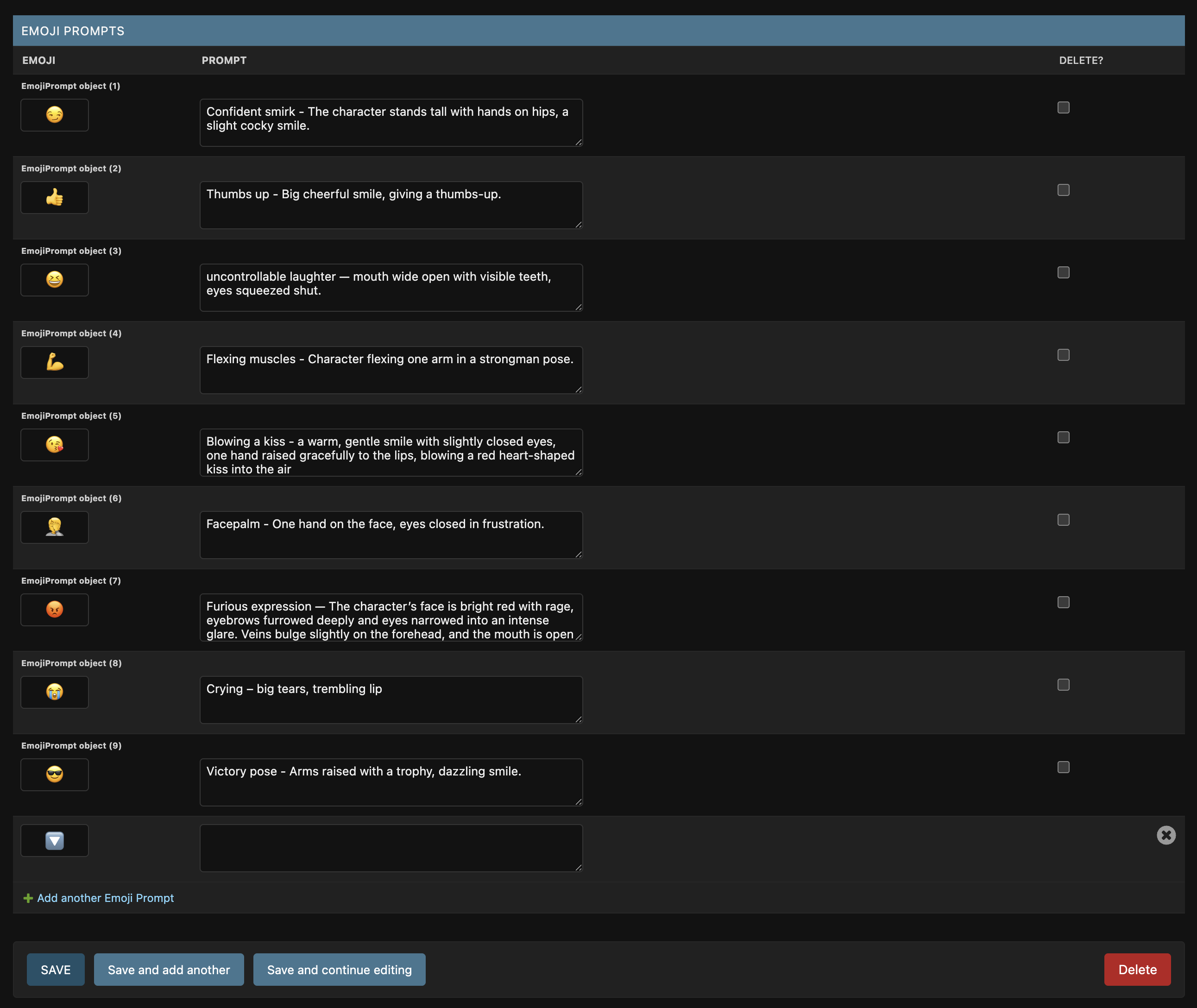Focus the empty prompt text area
Viewport: 1197px width, 1008px height.
pyautogui.click(x=391, y=847)
